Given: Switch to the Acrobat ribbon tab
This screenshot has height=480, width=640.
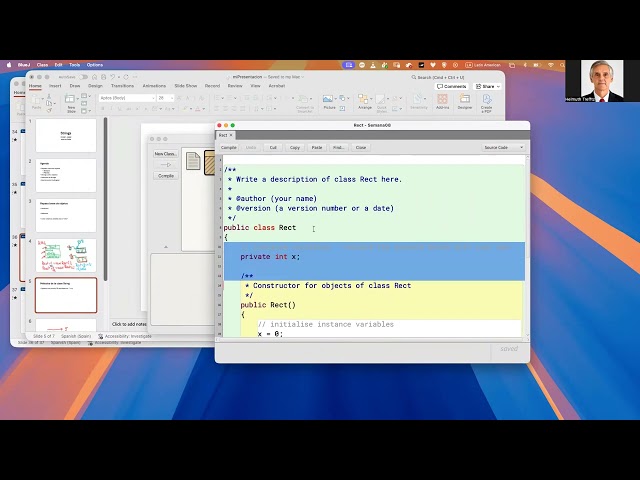Looking at the screenshot, I should (x=277, y=86).
